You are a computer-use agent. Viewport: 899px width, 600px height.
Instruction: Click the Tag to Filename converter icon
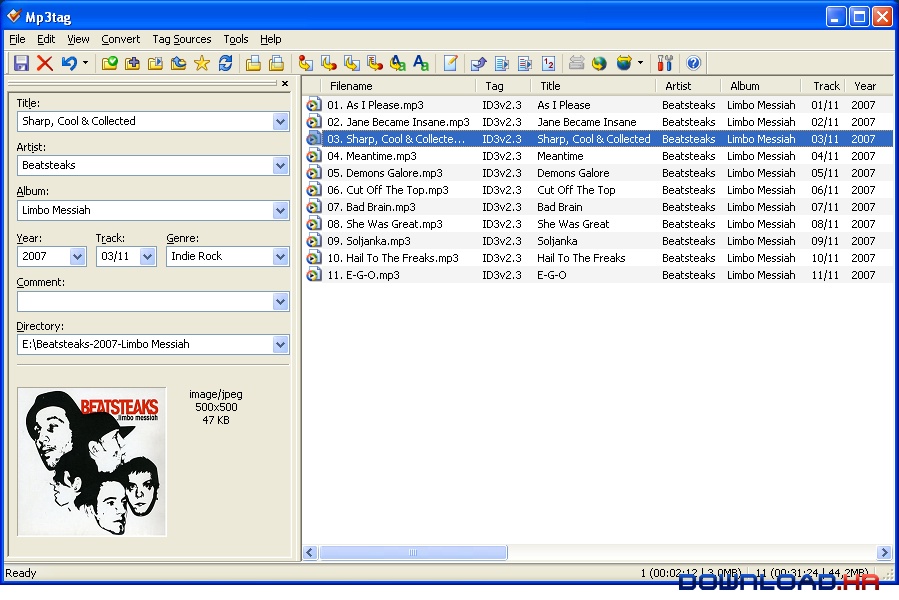[306, 63]
